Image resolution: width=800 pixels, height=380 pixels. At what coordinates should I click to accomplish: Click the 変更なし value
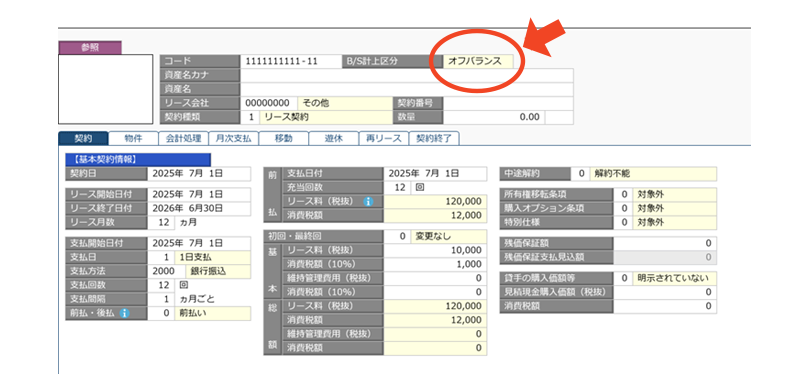pyautogui.click(x=448, y=237)
